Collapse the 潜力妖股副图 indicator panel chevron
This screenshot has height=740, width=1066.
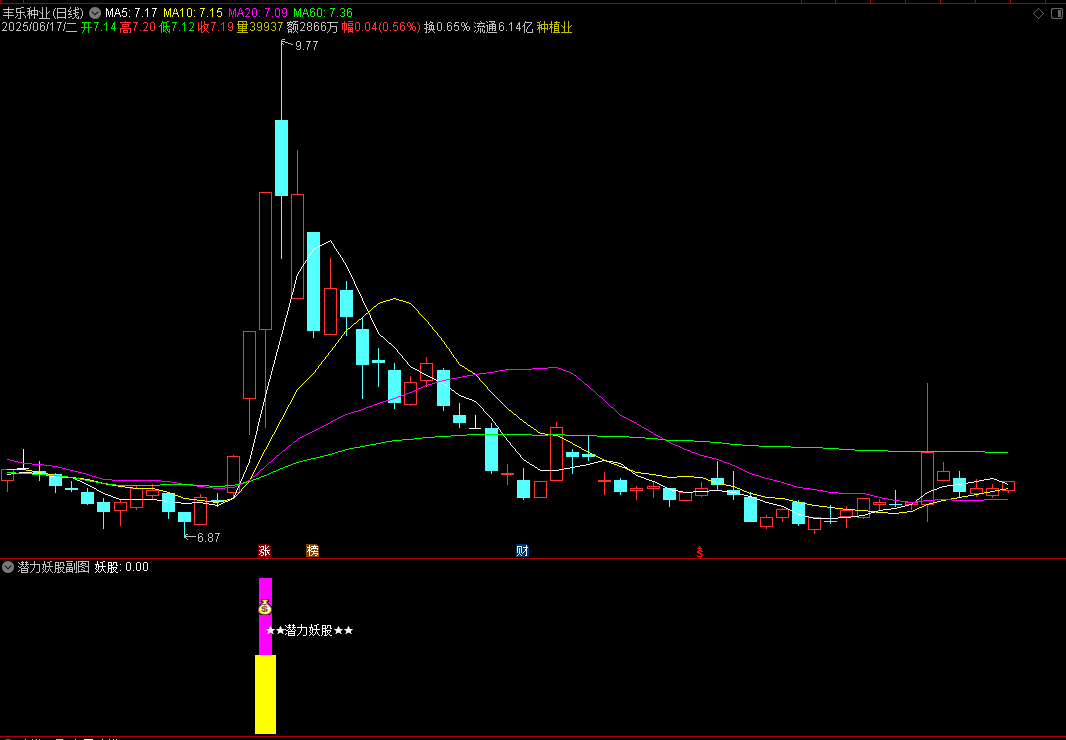click(8, 567)
